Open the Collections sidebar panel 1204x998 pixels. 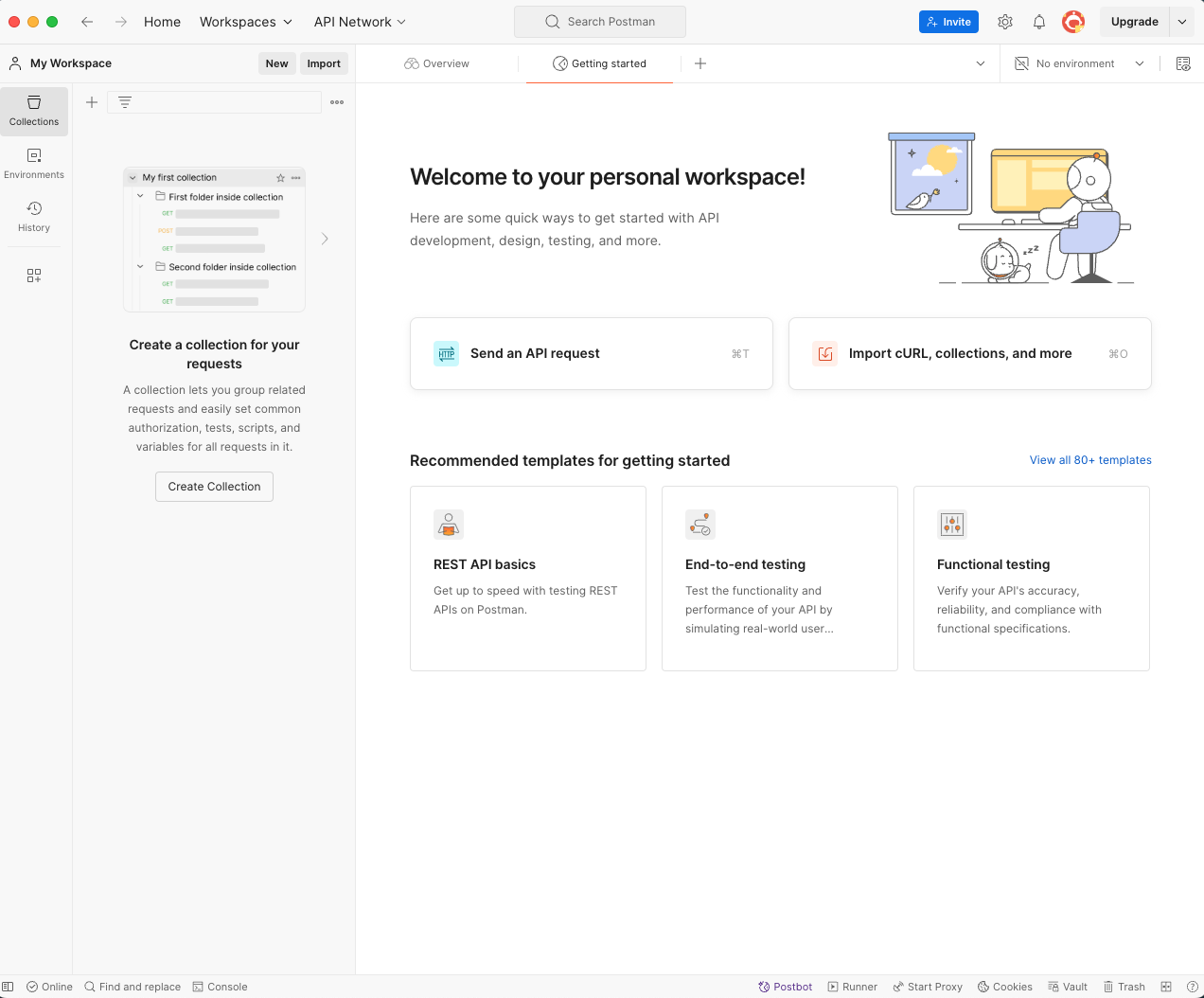(x=34, y=111)
